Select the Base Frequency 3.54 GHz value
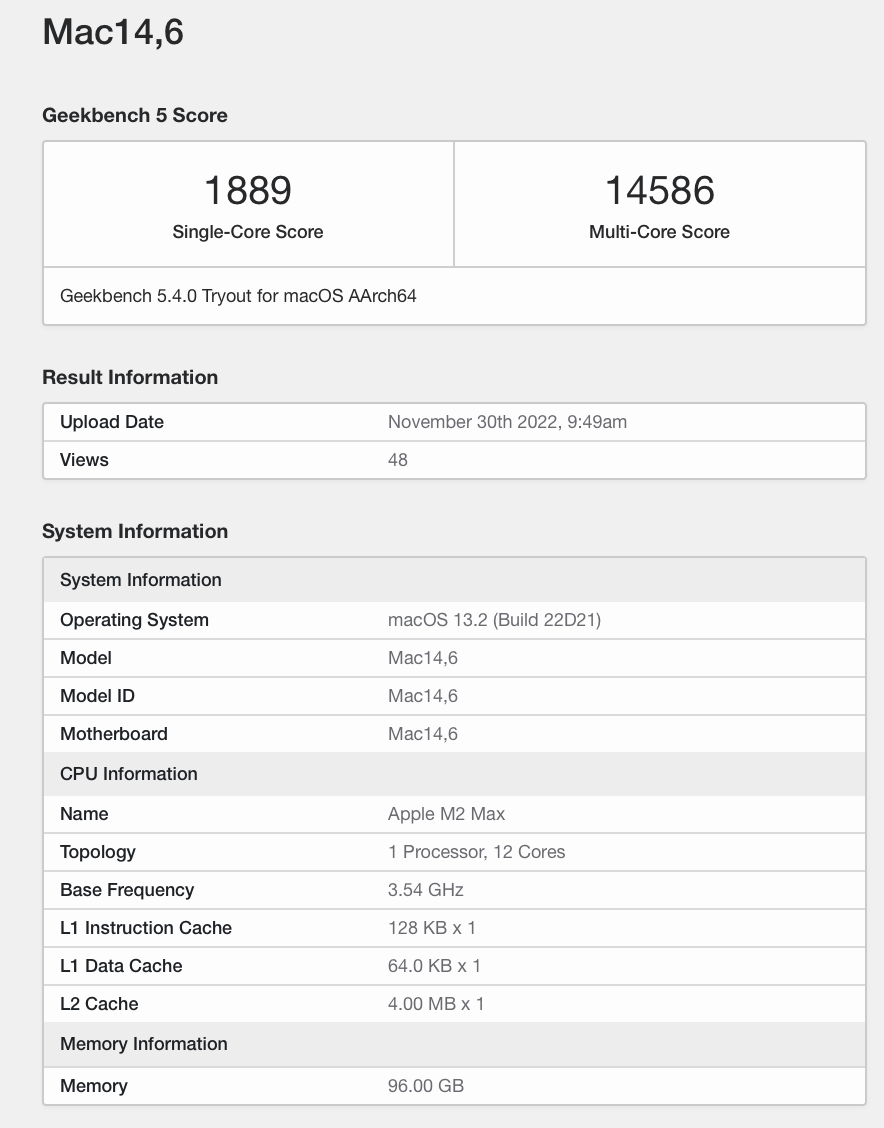The image size is (884, 1128). point(426,890)
